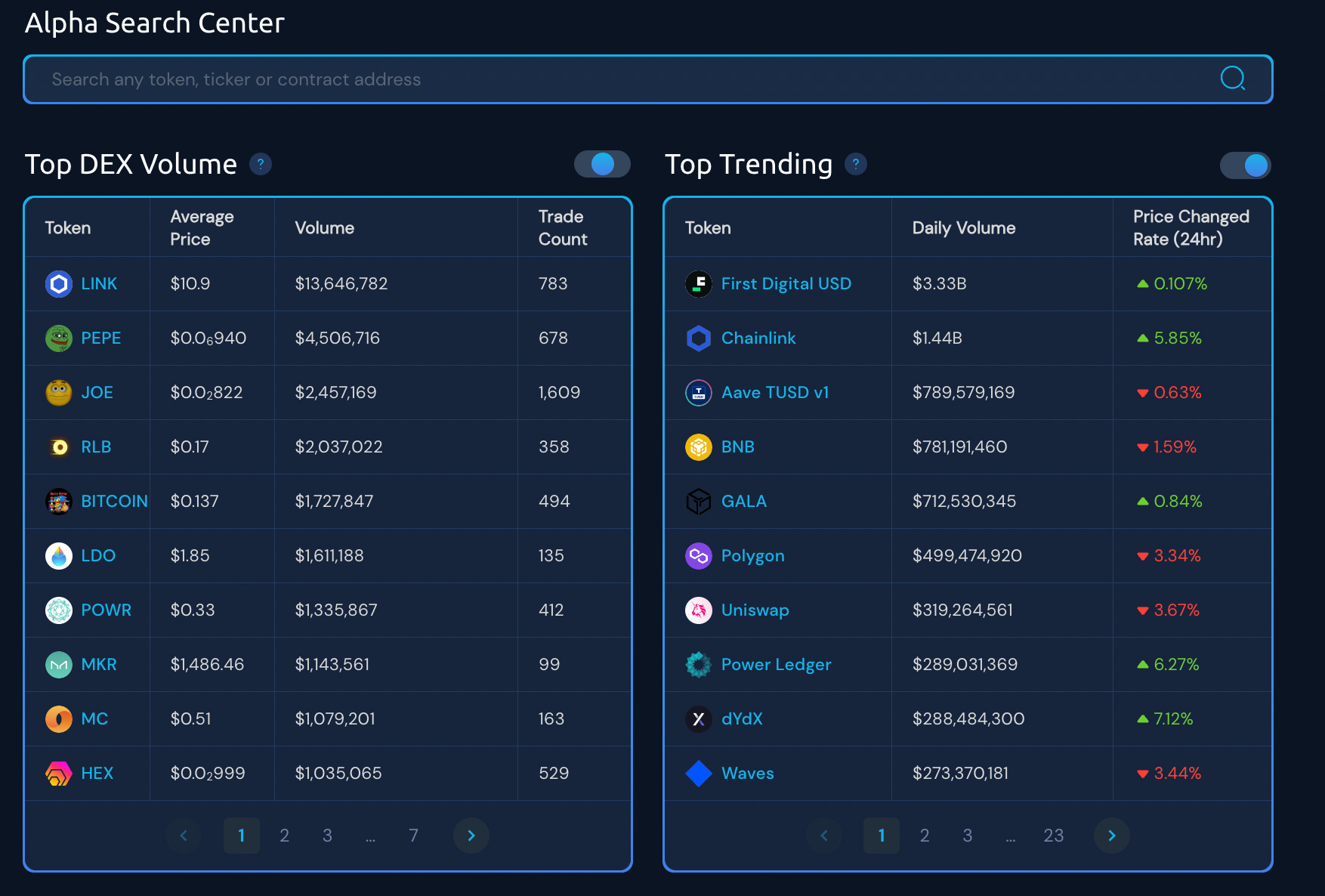Go to previous page in DEX Volume
This screenshot has height=896, width=1325.
point(184,836)
